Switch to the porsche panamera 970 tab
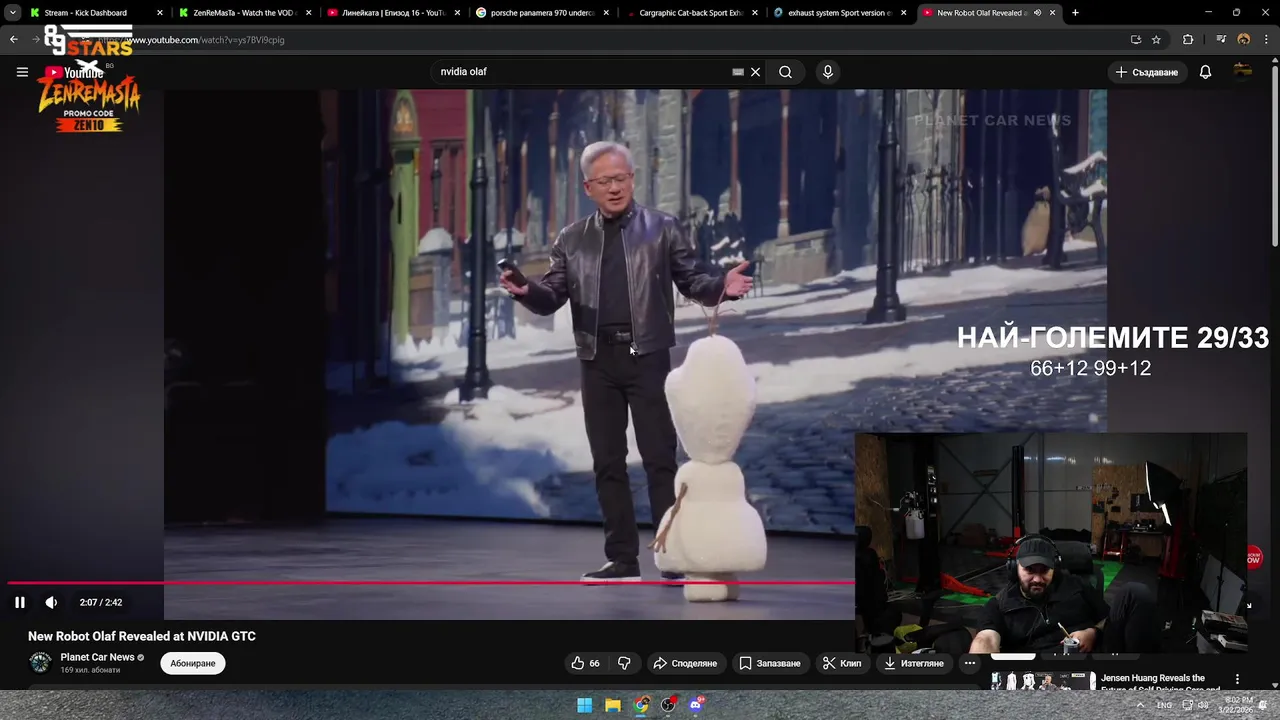 [541, 13]
